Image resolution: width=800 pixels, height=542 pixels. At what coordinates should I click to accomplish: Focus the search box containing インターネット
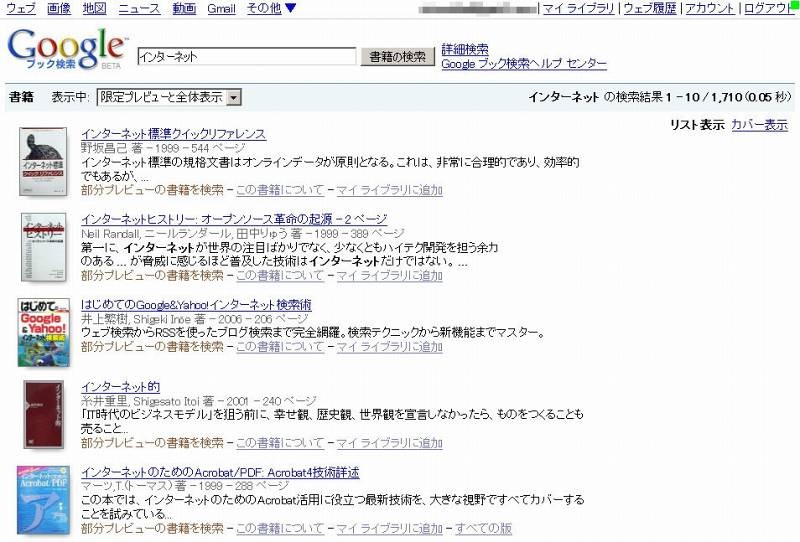click(x=246, y=56)
